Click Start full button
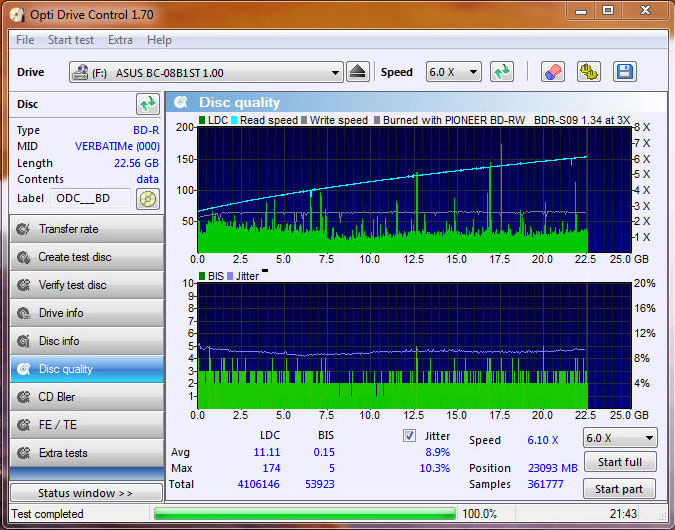675x530 pixels. click(x=620, y=462)
